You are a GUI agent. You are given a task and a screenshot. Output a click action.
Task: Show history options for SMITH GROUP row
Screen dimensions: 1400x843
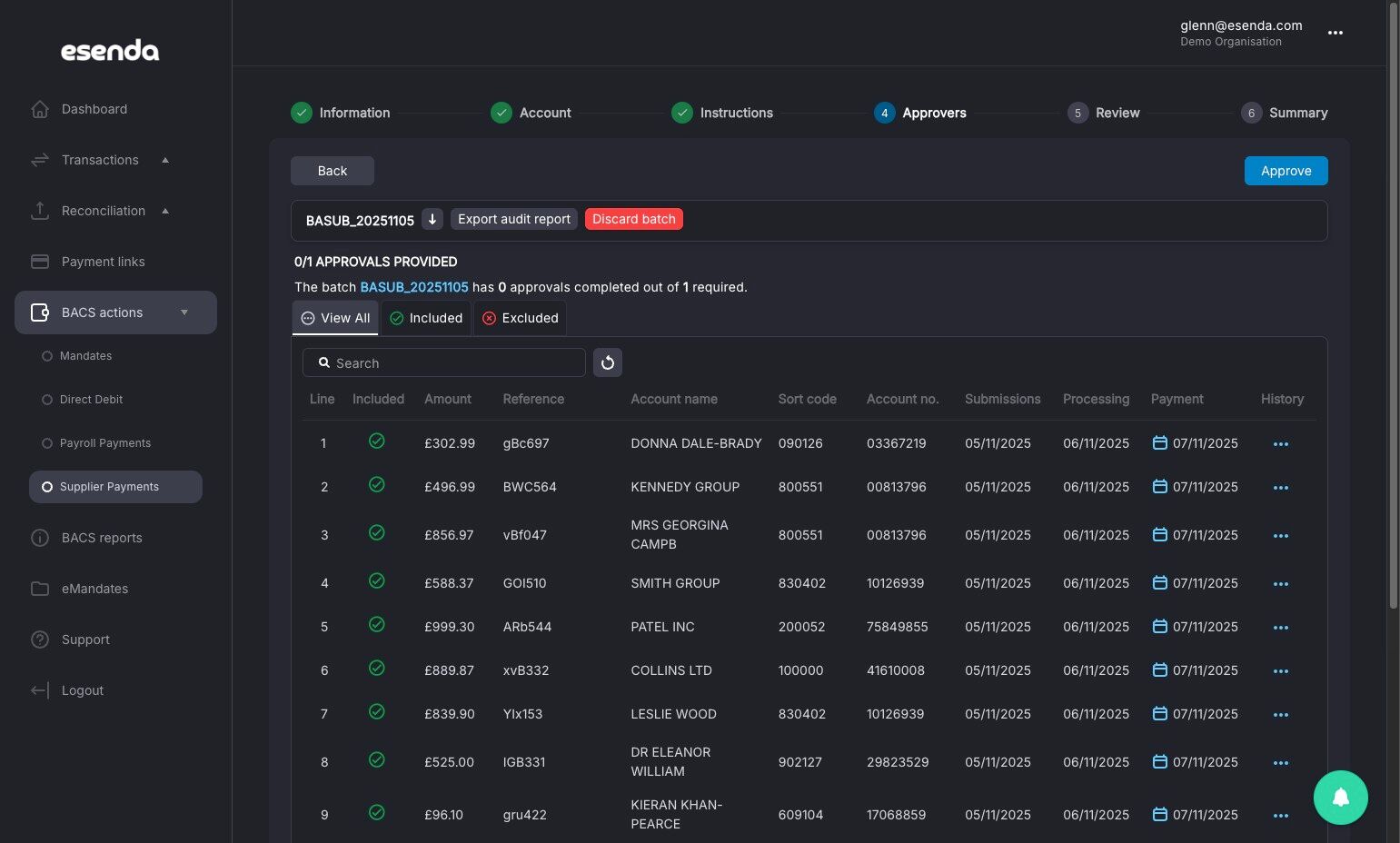point(1281,584)
